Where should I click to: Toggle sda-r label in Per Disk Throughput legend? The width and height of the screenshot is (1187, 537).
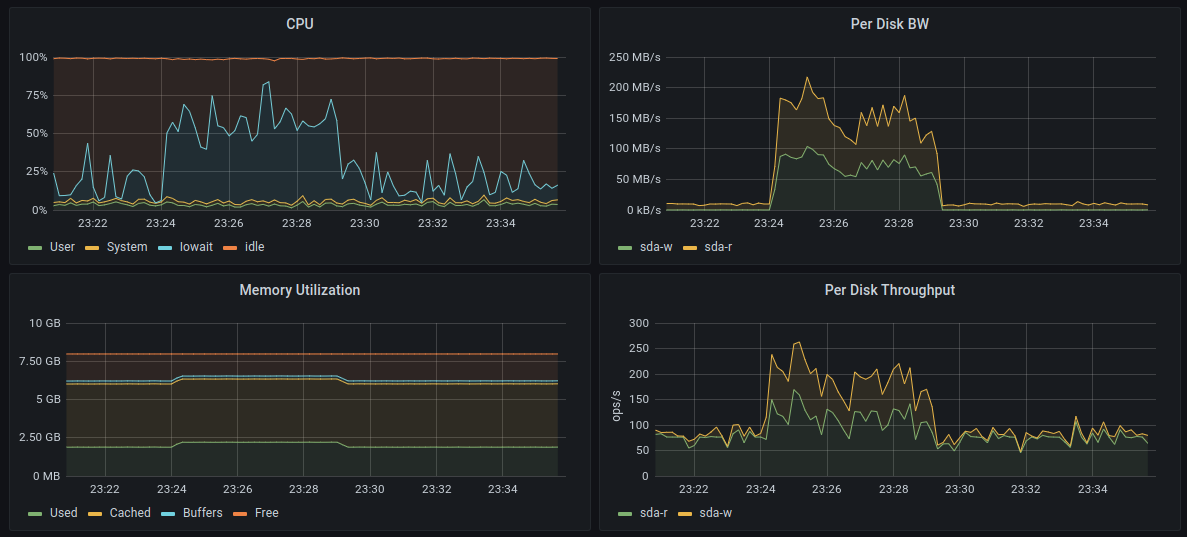654,513
